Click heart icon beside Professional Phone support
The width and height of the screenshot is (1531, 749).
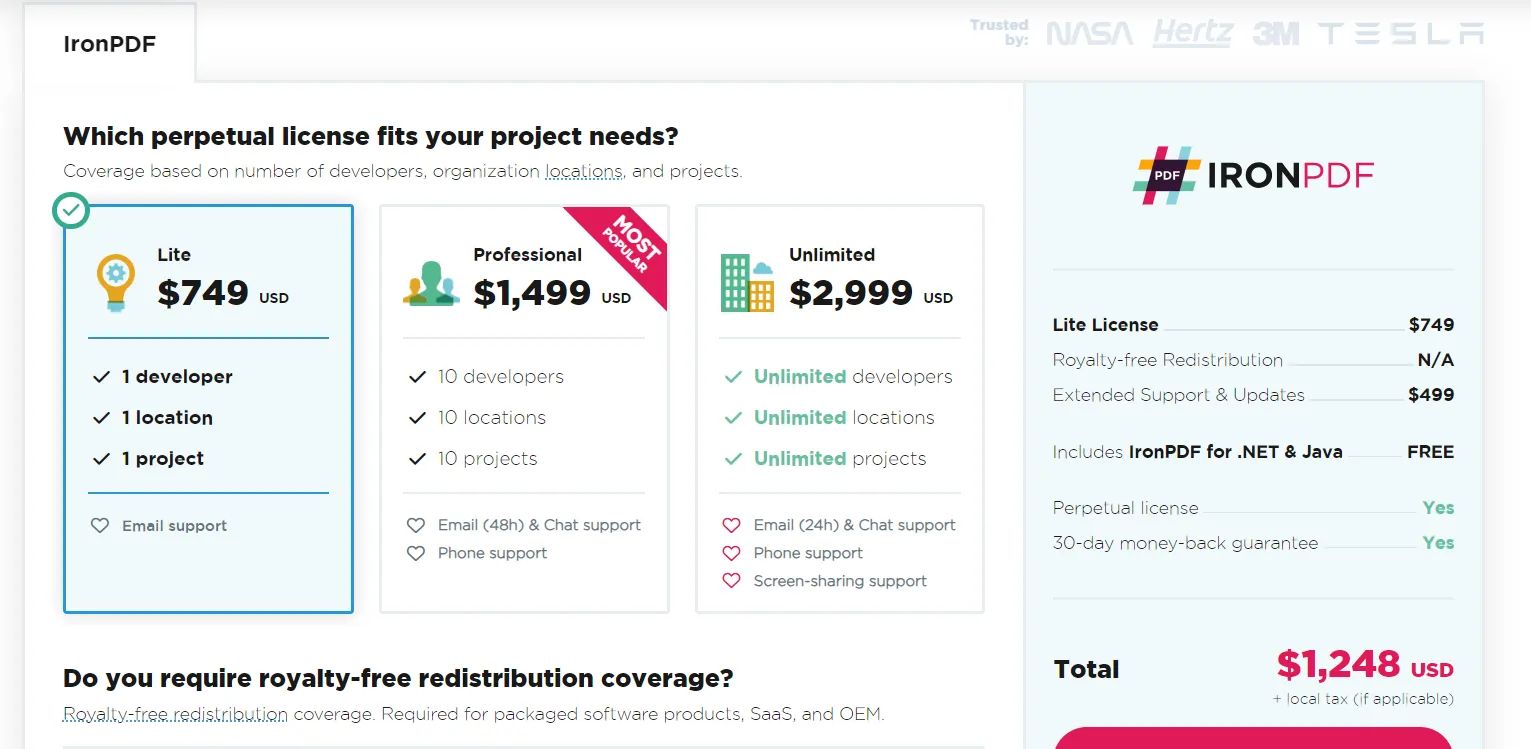416,553
